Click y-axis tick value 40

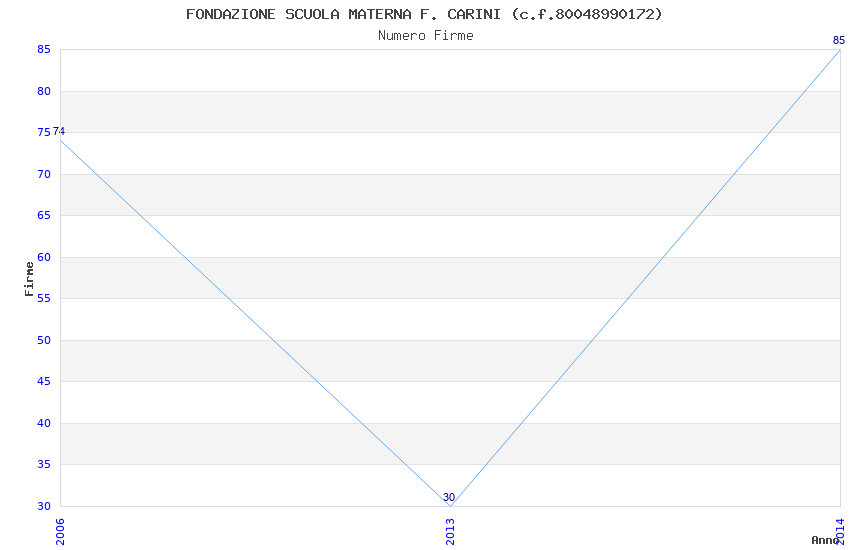click(x=44, y=423)
